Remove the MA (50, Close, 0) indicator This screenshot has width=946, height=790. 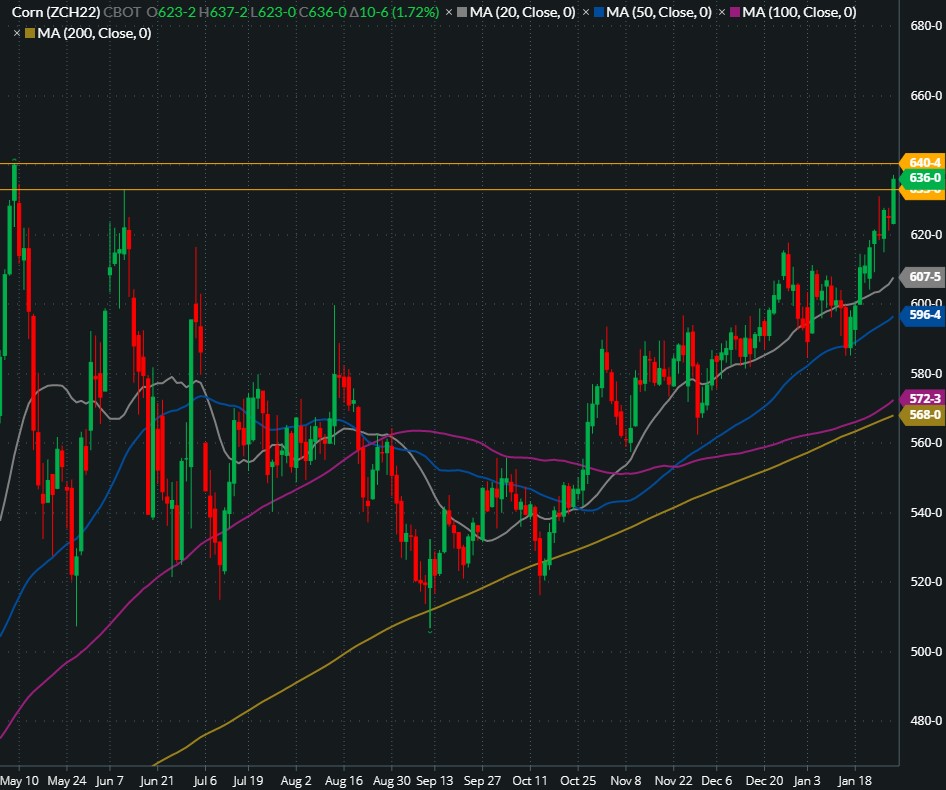pos(587,13)
